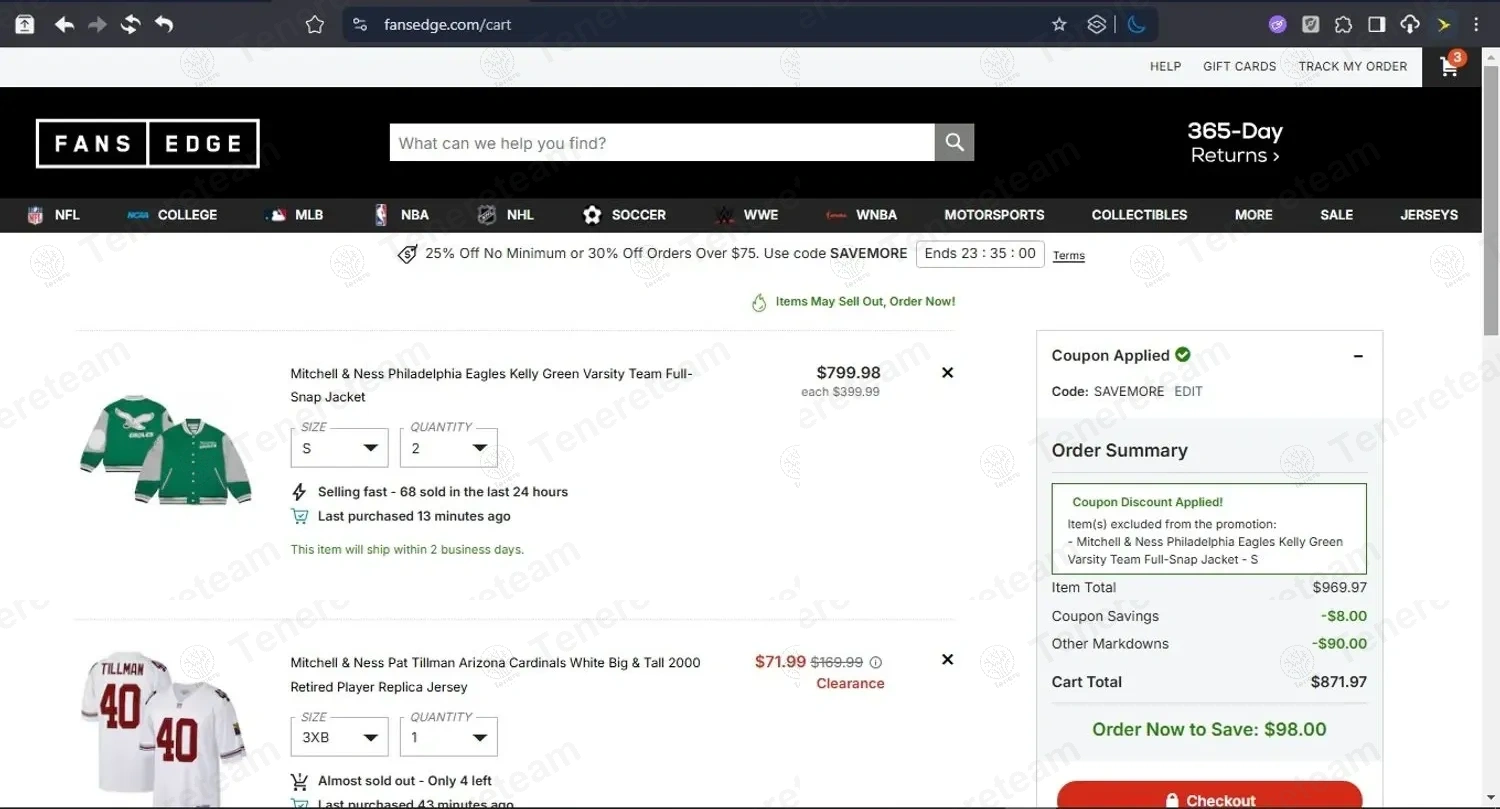Image resolution: width=1500 pixels, height=809 pixels.
Task: Open the browser extensions puzzle icon
Action: pyautogui.click(x=1343, y=25)
